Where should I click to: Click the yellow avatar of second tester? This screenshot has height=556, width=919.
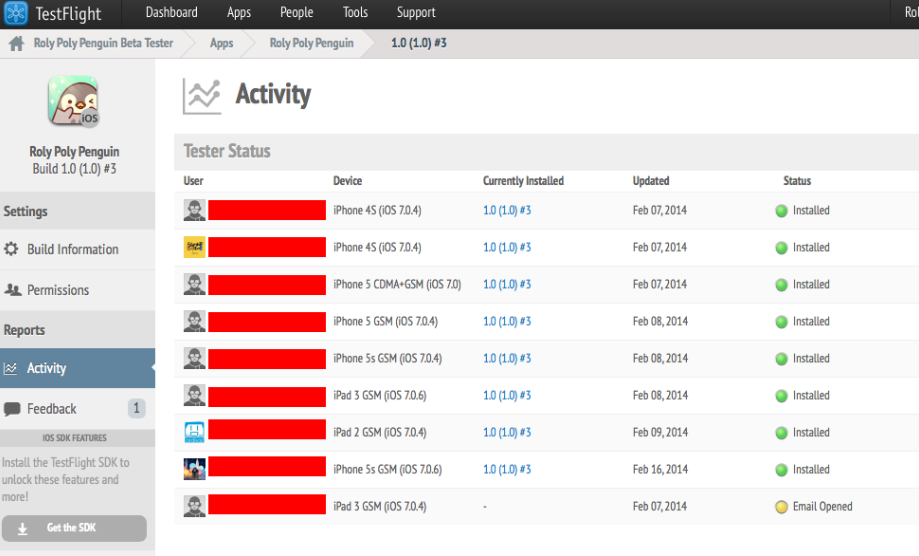click(195, 247)
